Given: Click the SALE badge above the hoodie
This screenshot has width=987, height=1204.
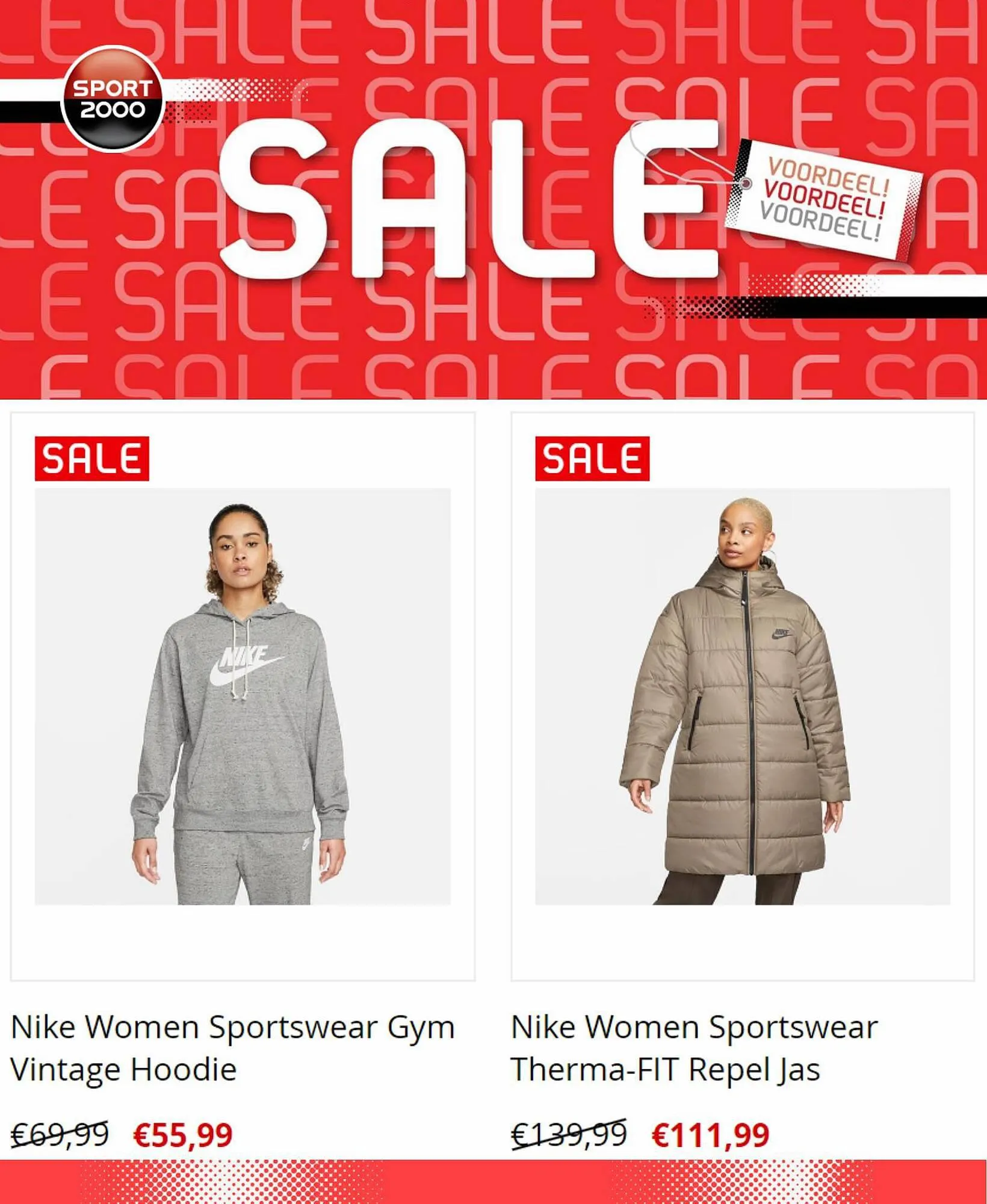Looking at the screenshot, I should [92, 459].
